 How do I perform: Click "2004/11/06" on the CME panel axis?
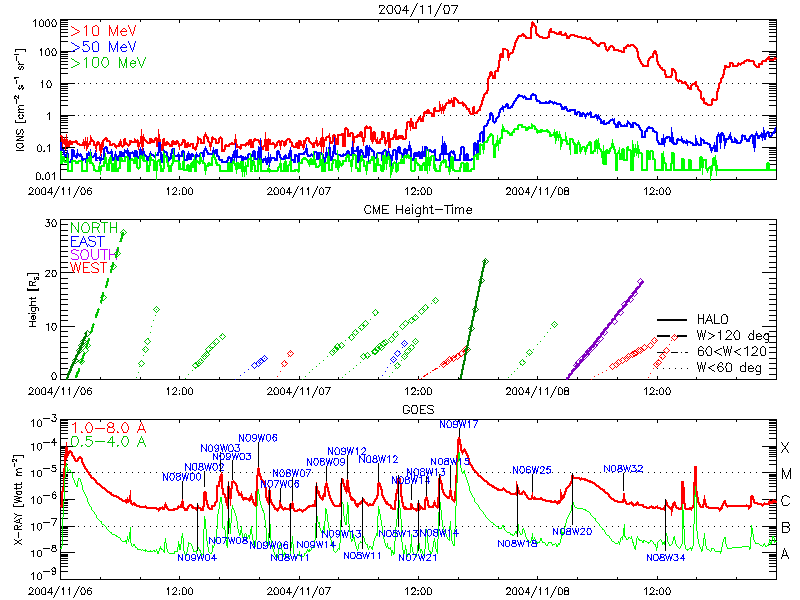coord(60,391)
